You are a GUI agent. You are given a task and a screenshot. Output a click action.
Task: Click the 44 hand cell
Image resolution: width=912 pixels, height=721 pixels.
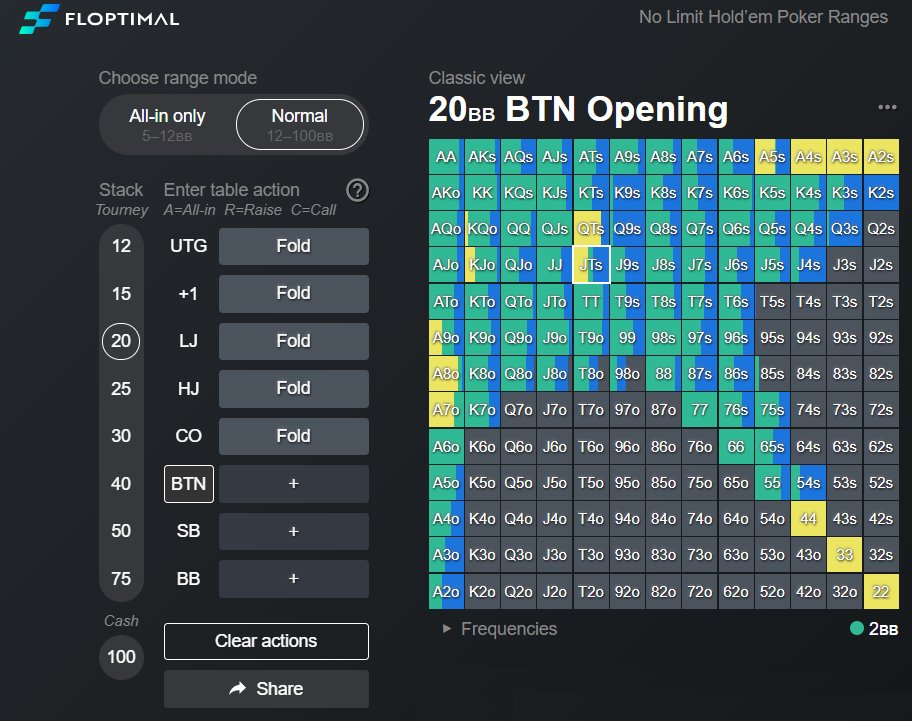(808, 519)
